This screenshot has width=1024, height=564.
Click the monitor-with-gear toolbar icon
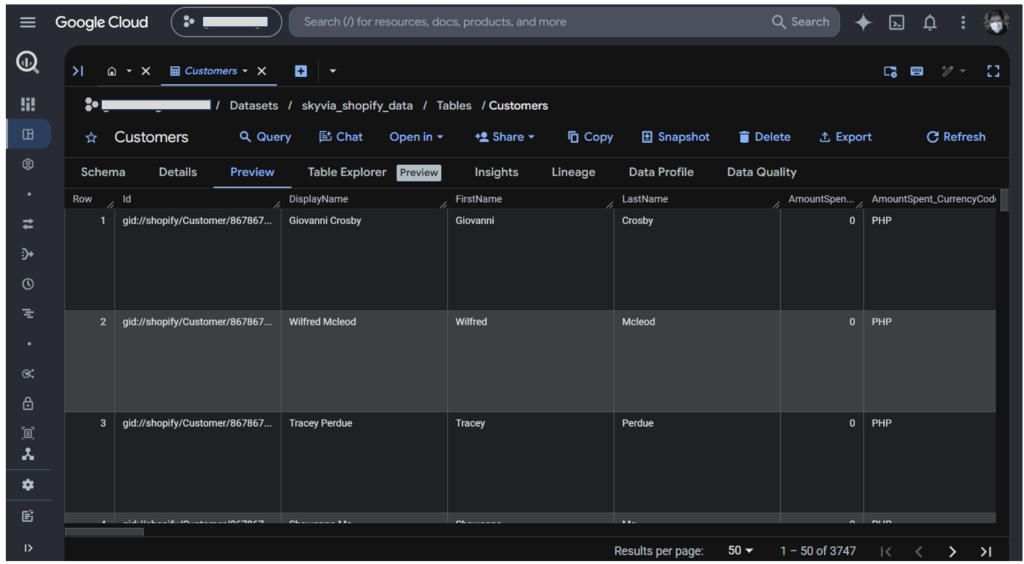click(890, 71)
